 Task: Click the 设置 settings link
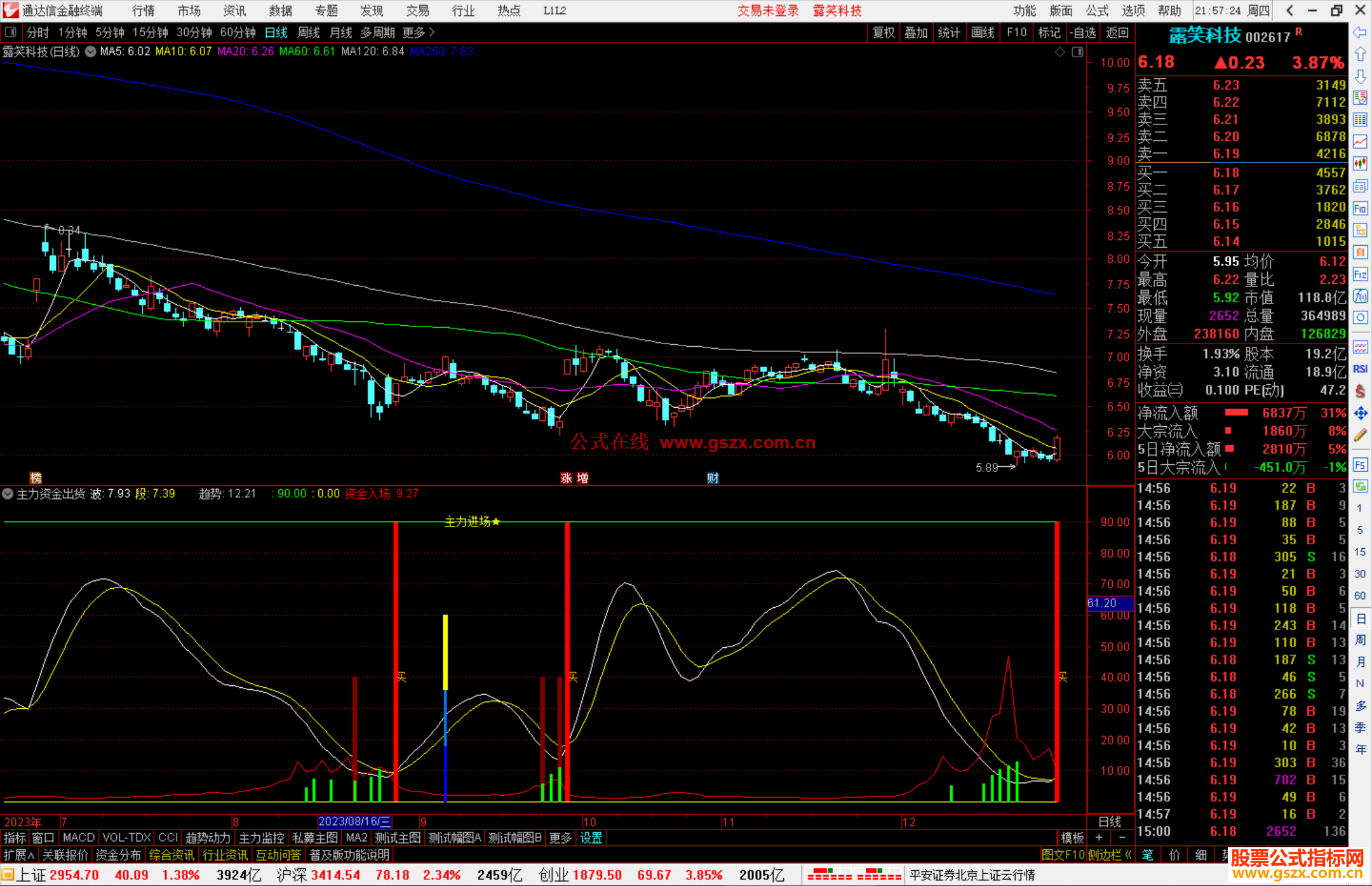click(591, 838)
